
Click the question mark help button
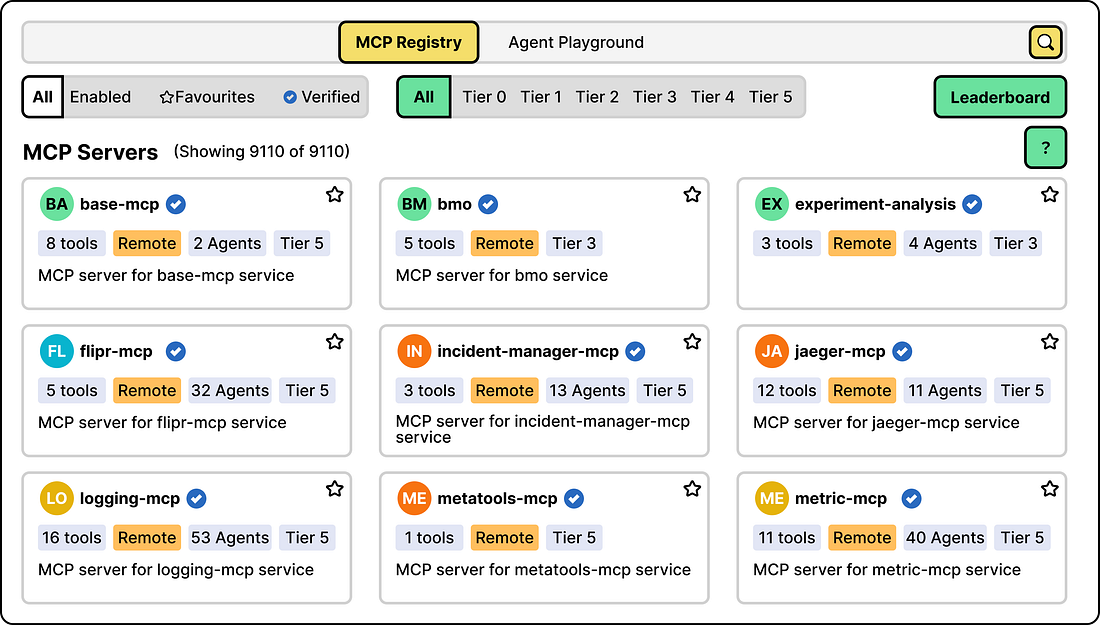click(x=1045, y=147)
